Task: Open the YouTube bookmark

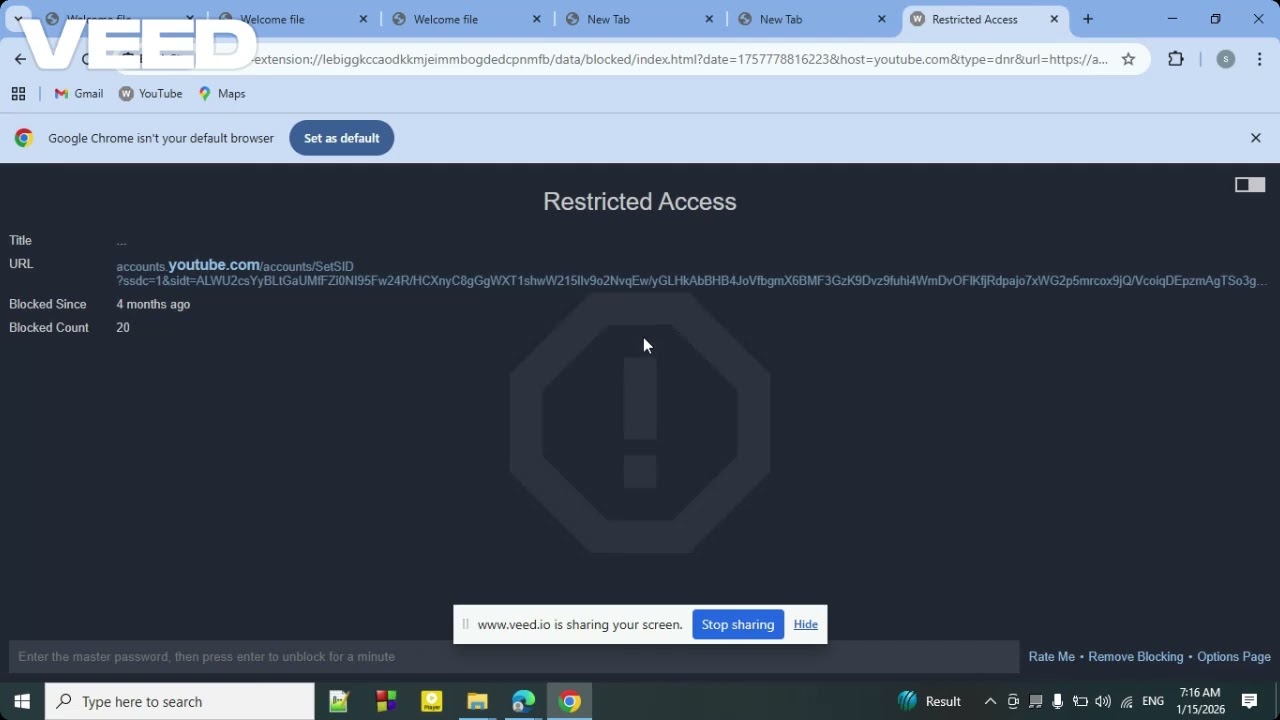Action: pos(151,94)
